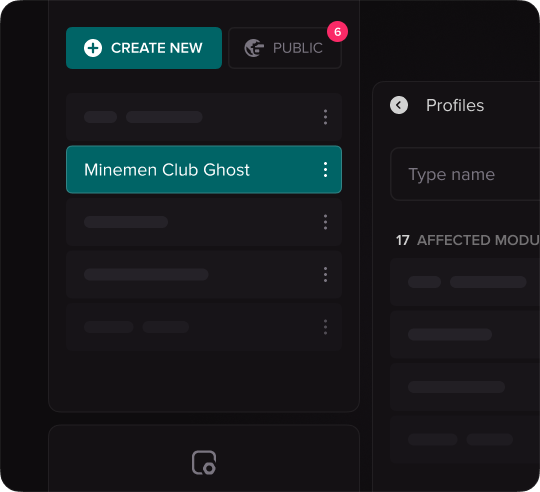Go back using the Profiles arrow icon
Screen dimensions: 540x492
399,105
